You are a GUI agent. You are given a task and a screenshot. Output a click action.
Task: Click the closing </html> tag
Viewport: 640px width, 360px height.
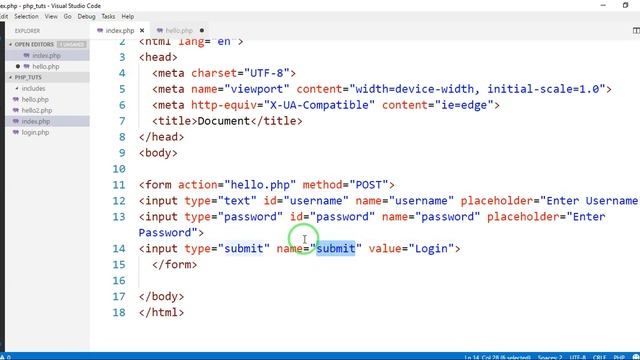(161, 313)
